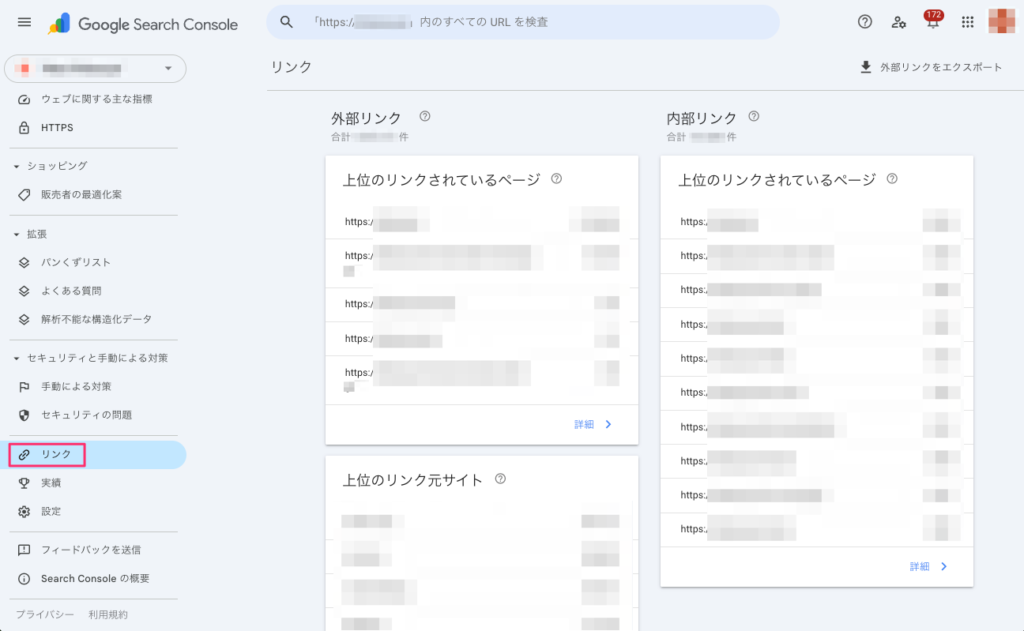Open the property selector dropdown top-left

96,68
